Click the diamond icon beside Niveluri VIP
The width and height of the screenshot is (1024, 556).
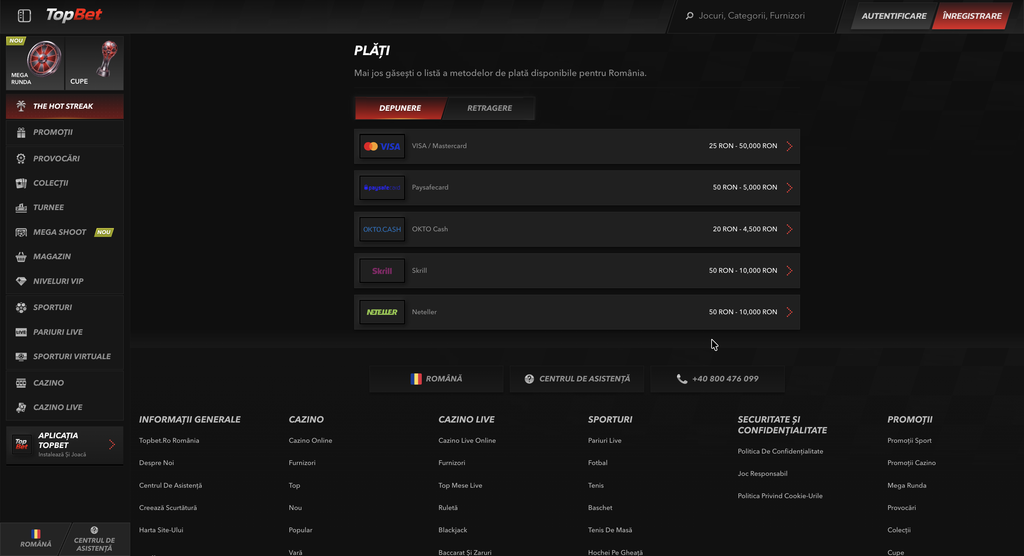(21, 281)
